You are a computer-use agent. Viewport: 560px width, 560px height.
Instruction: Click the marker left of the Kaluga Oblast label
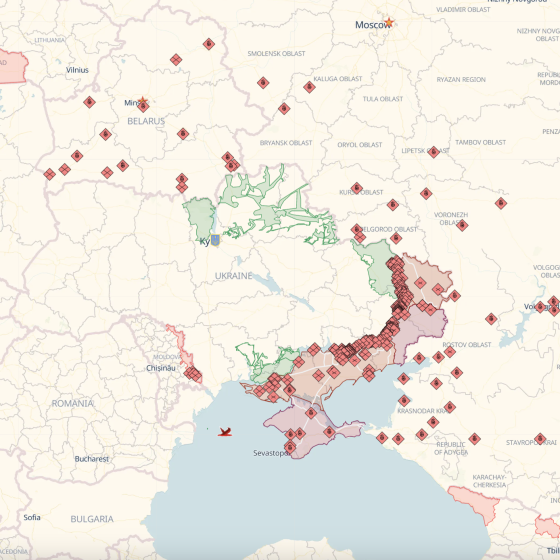(309, 87)
